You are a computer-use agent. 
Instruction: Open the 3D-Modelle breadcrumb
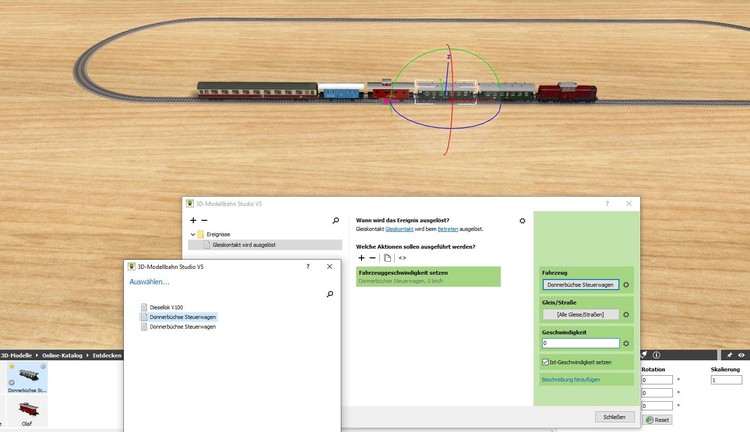16,355
